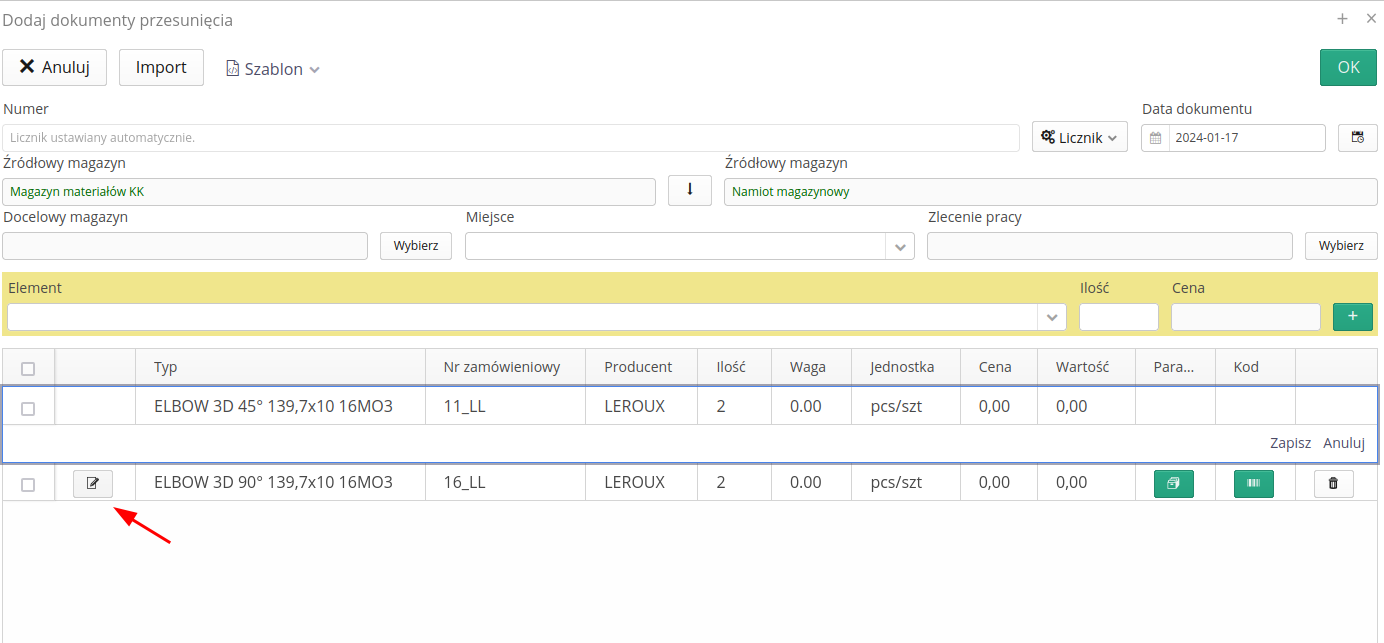Viewport: 1384px width, 643px height.
Task: Click the green parameters icon in second row
Action: (1173, 484)
